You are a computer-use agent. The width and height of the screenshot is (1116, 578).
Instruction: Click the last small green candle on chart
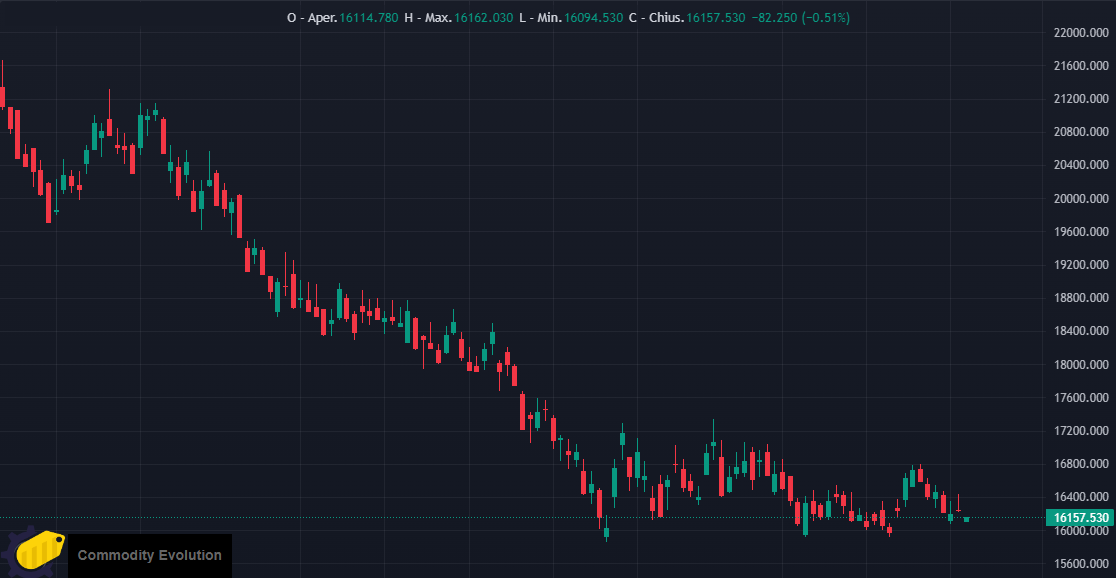966,520
